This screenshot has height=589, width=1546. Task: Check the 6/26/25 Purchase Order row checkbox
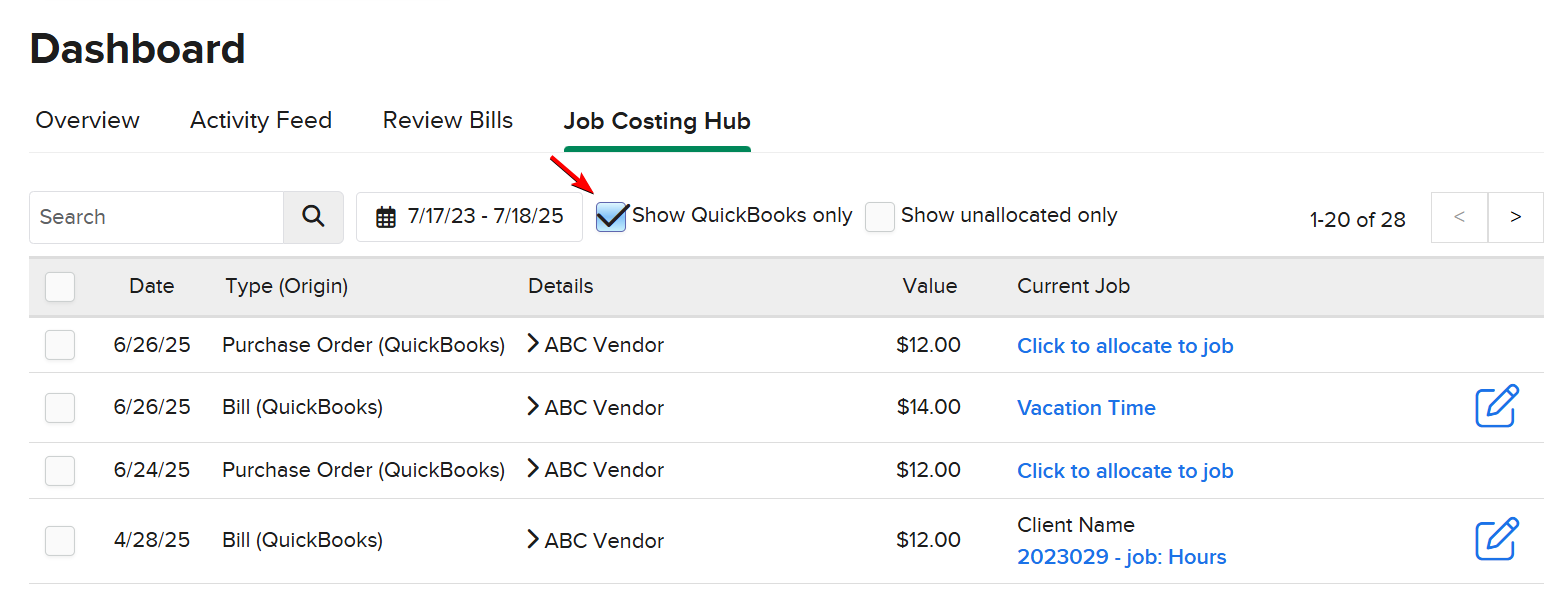60,344
